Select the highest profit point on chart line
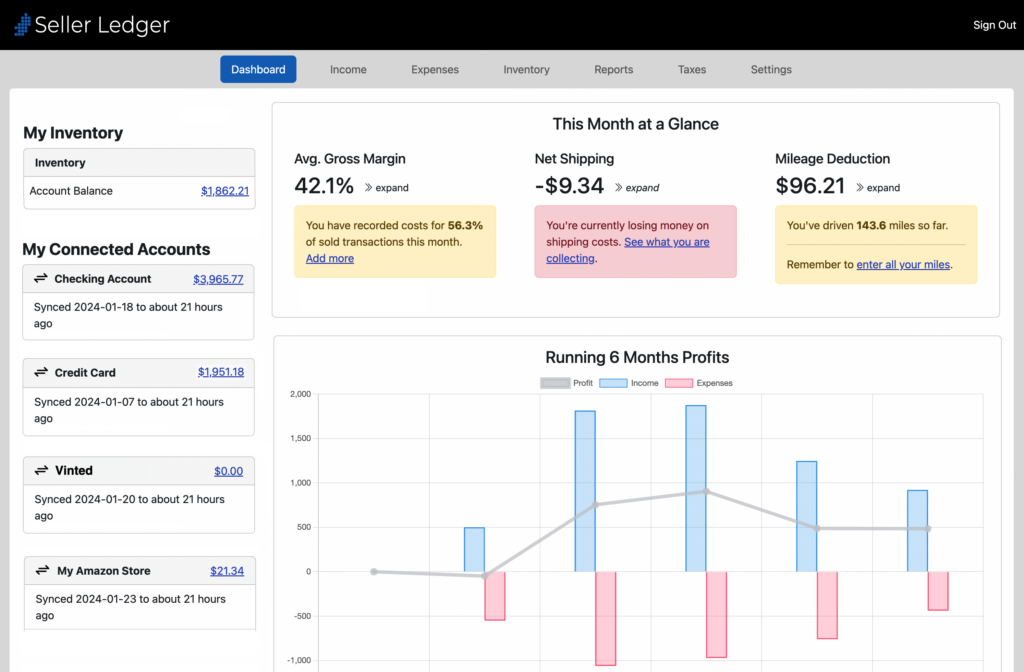The image size is (1024, 672). [x=706, y=492]
